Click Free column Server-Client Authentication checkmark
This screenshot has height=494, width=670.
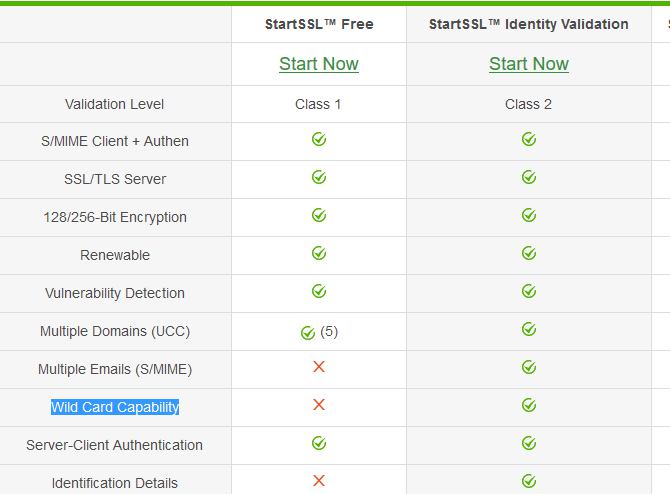[319, 443]
